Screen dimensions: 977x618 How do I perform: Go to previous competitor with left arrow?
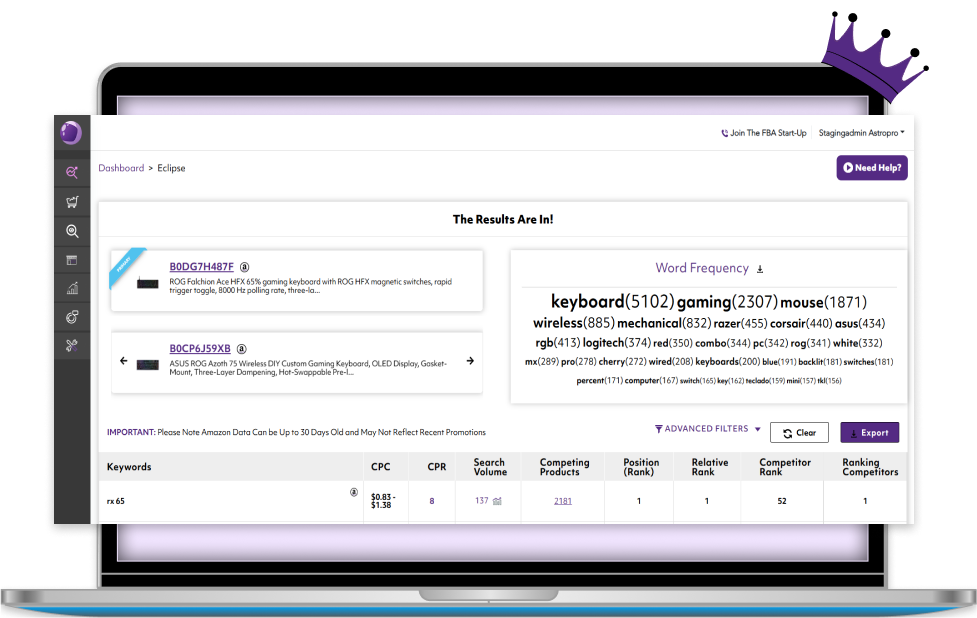pyautogui.click(x=124, y=361)
